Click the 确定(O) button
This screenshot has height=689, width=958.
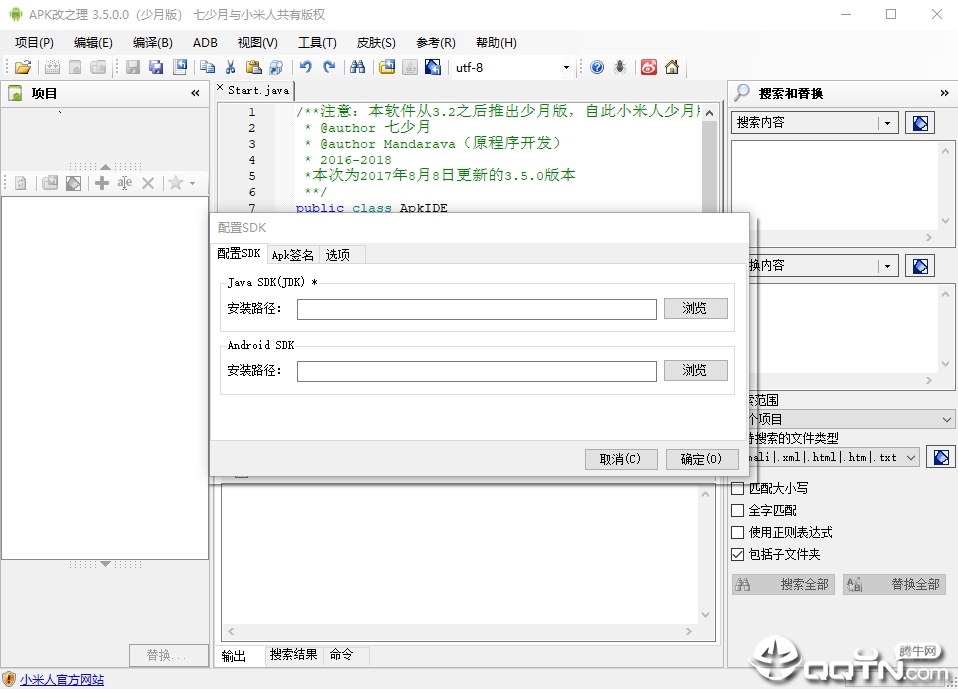click(701, 459)
